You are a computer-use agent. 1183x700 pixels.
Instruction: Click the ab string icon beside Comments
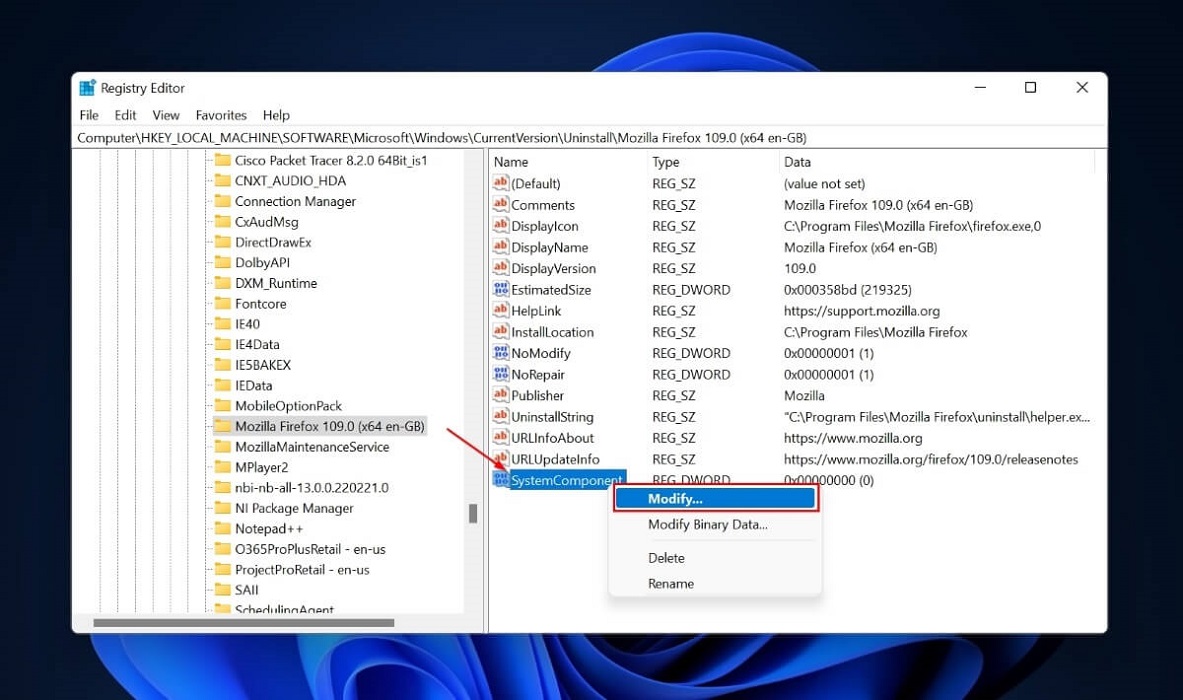point(501,205)
